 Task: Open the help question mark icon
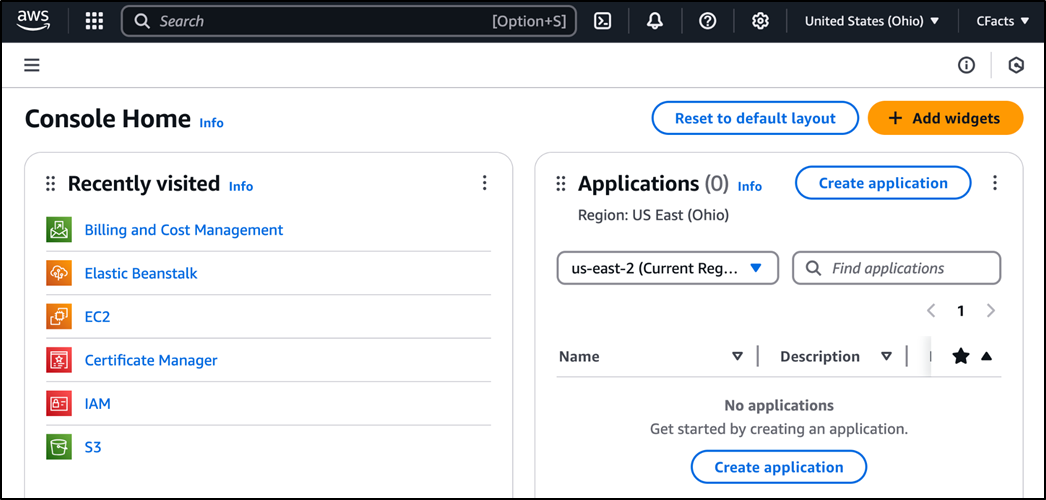(708, 21)
